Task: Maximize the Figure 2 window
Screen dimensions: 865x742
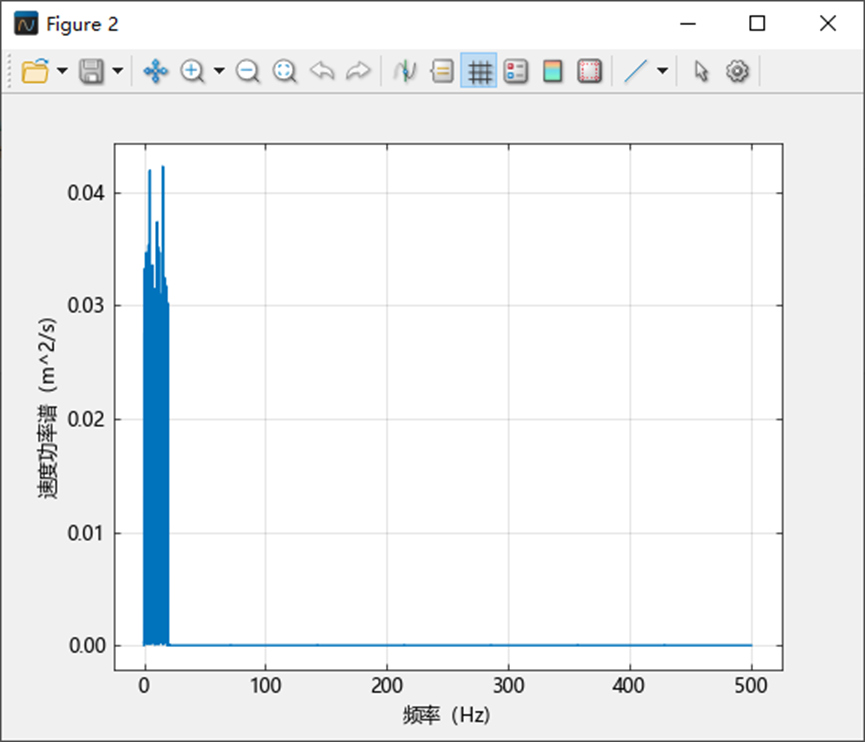Action: pyautogui.click(x=757, y=24)
